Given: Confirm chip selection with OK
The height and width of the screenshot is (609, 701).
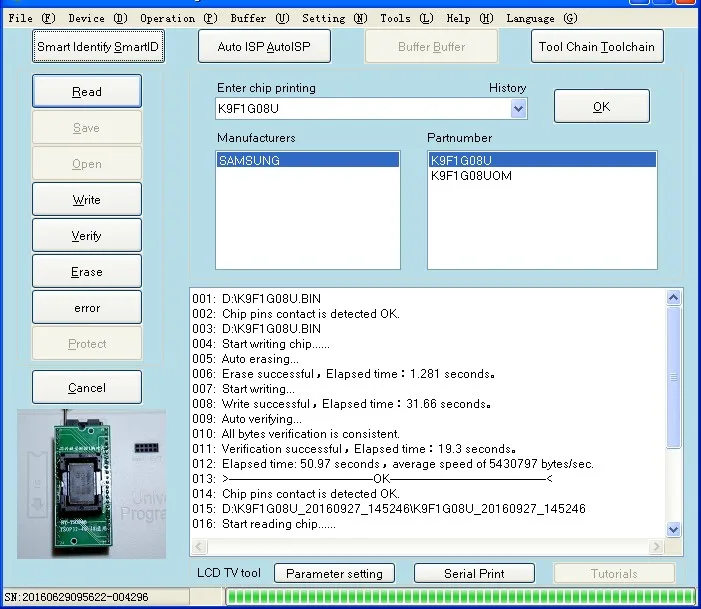Looking at the screenshot, I should click(x=601, y=107).
